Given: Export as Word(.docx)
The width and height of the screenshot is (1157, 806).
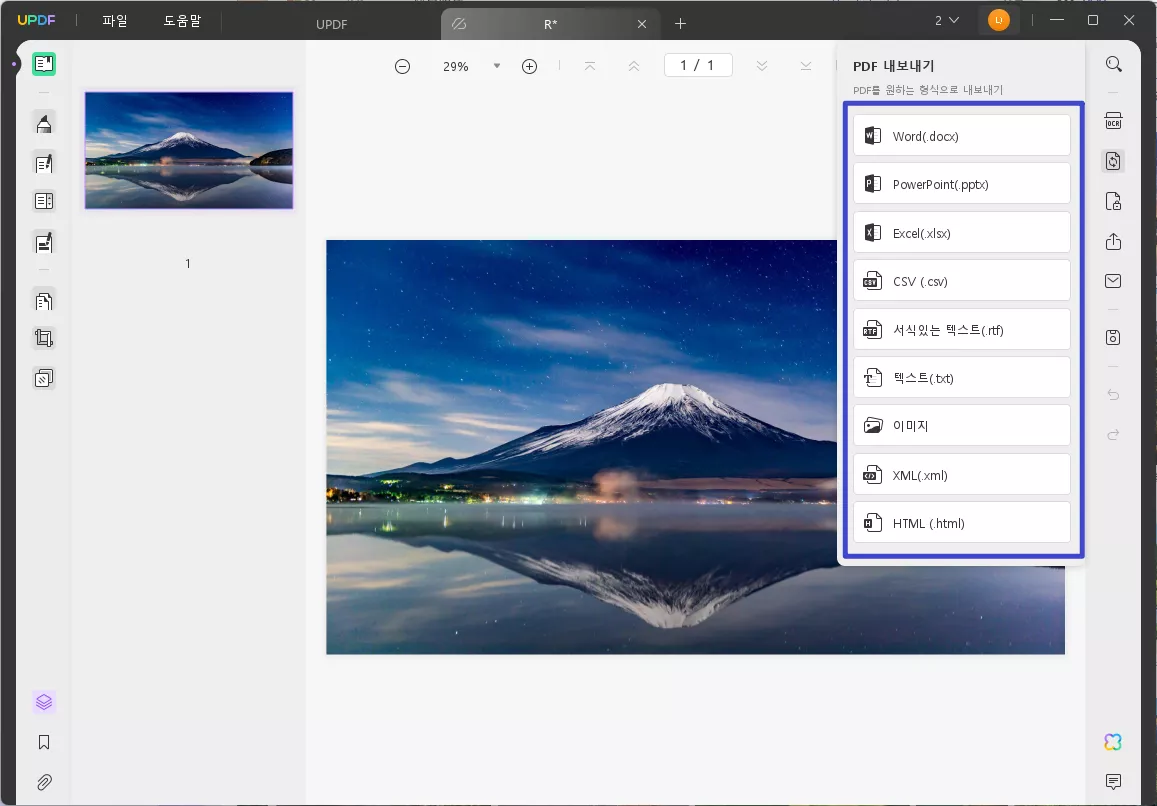Looking at the screenshot, I should (961, 136).
